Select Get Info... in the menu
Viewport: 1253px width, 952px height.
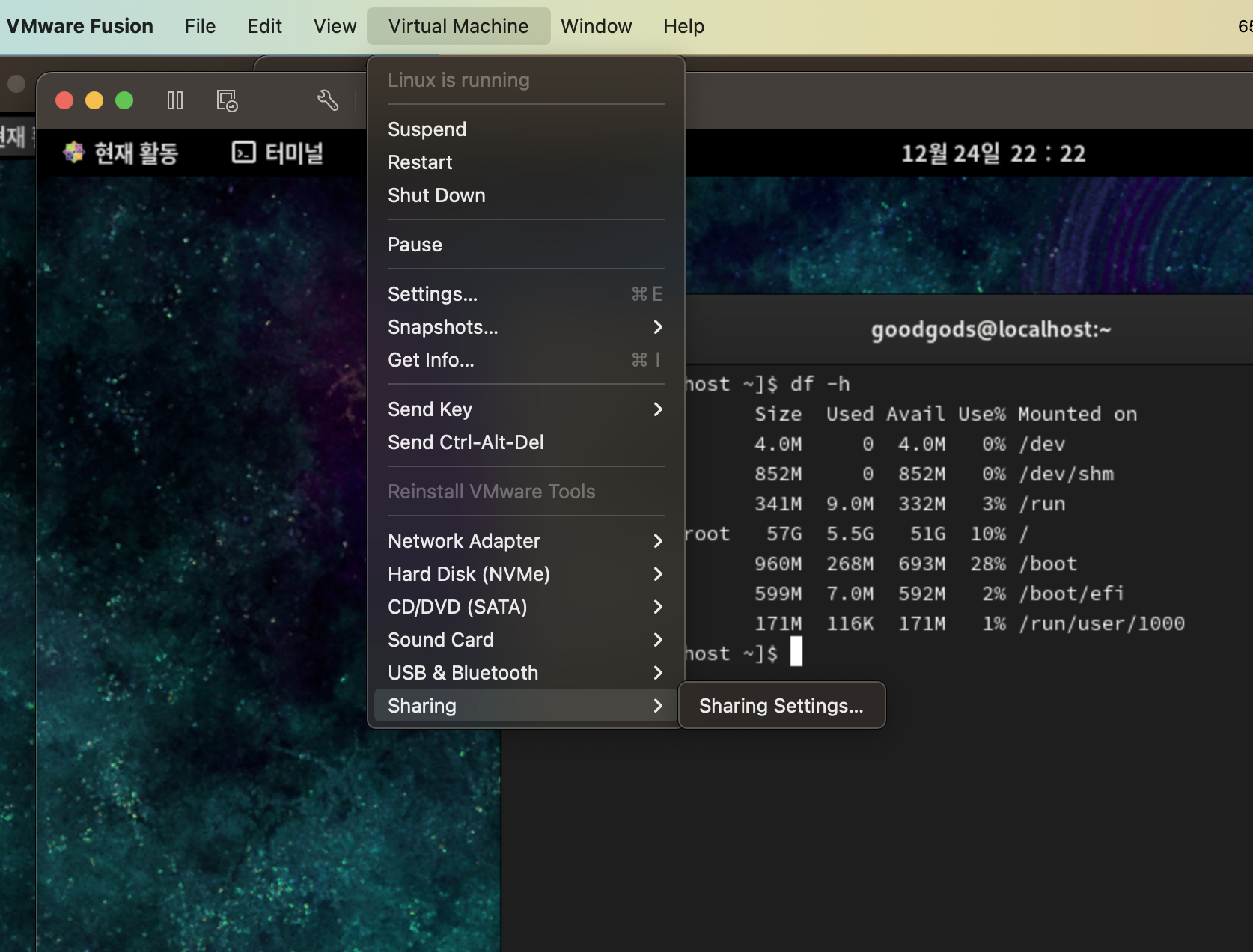pos(526,360)
